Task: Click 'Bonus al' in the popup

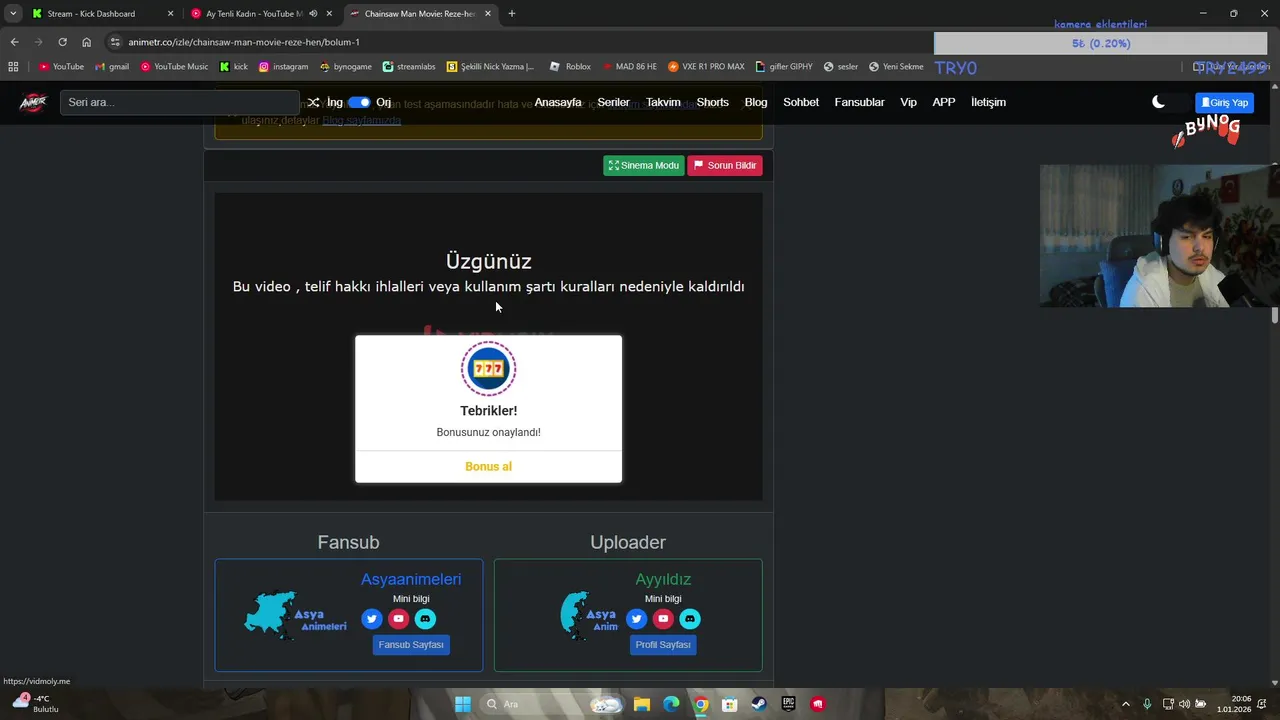Action: tap(488, 466)
